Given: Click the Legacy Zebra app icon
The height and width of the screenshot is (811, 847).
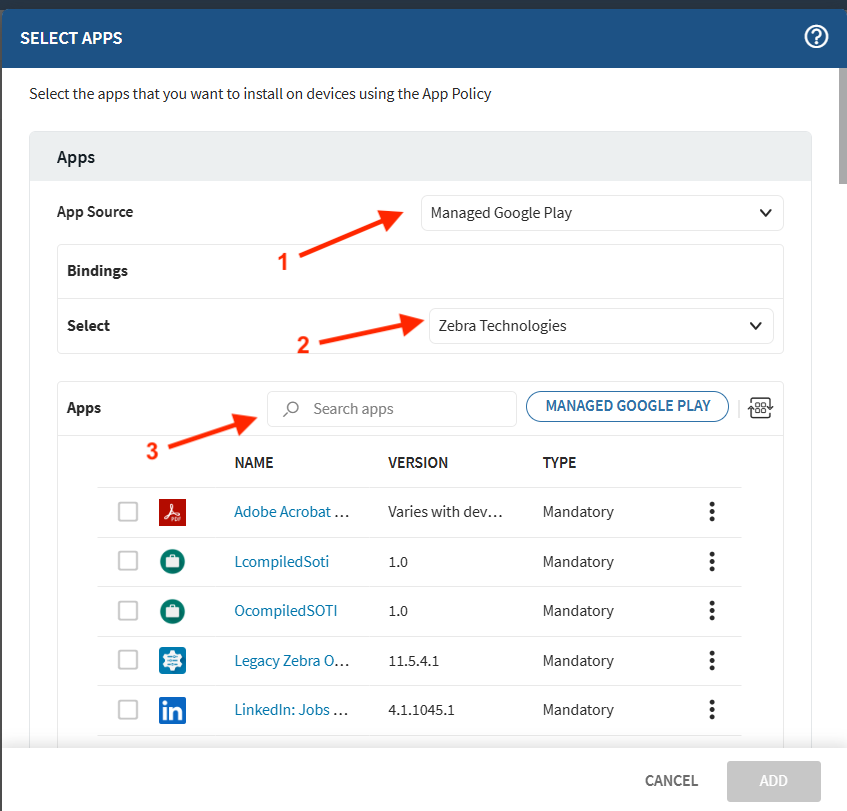Looking at the screenshot, I should [x=173, y=660].
